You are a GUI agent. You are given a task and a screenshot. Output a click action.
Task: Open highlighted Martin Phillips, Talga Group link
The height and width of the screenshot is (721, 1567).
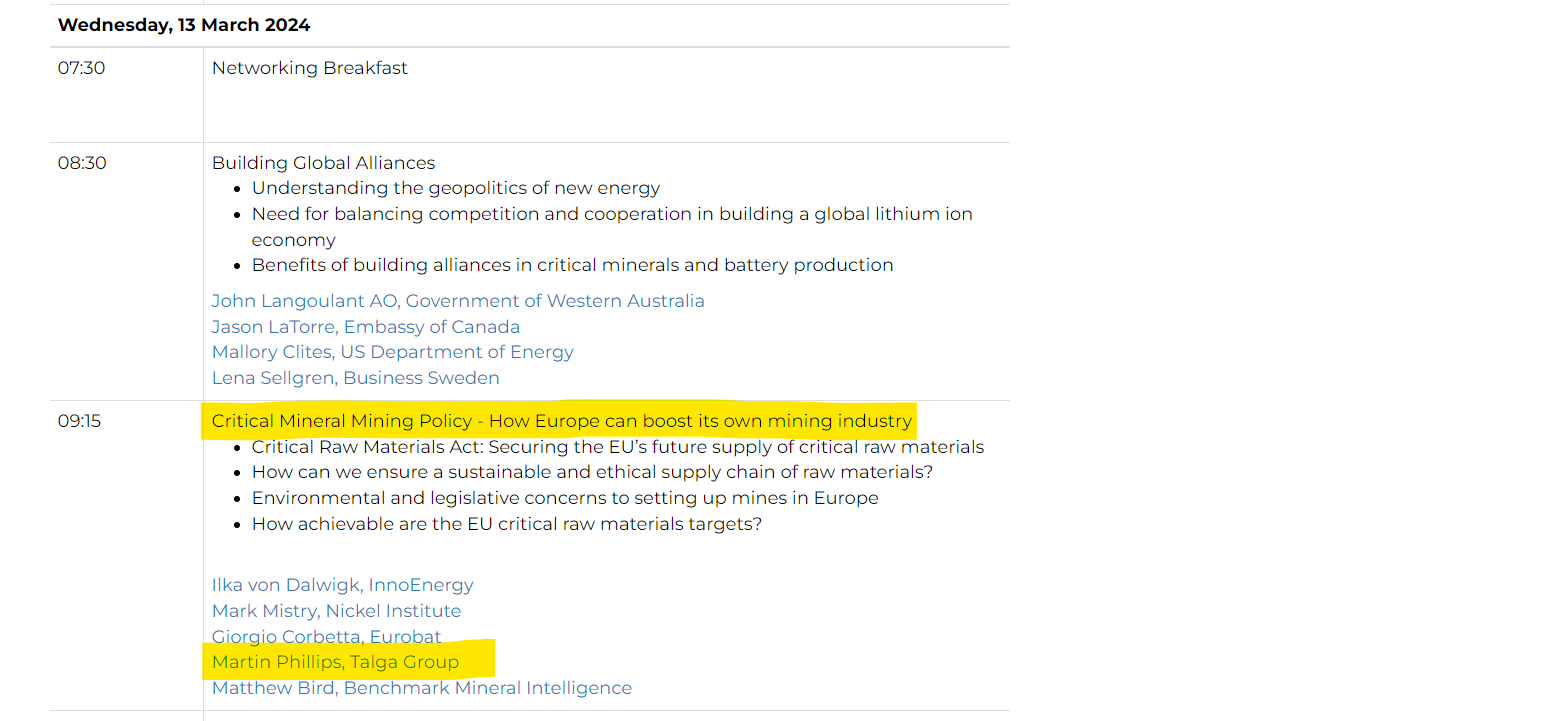335,662
